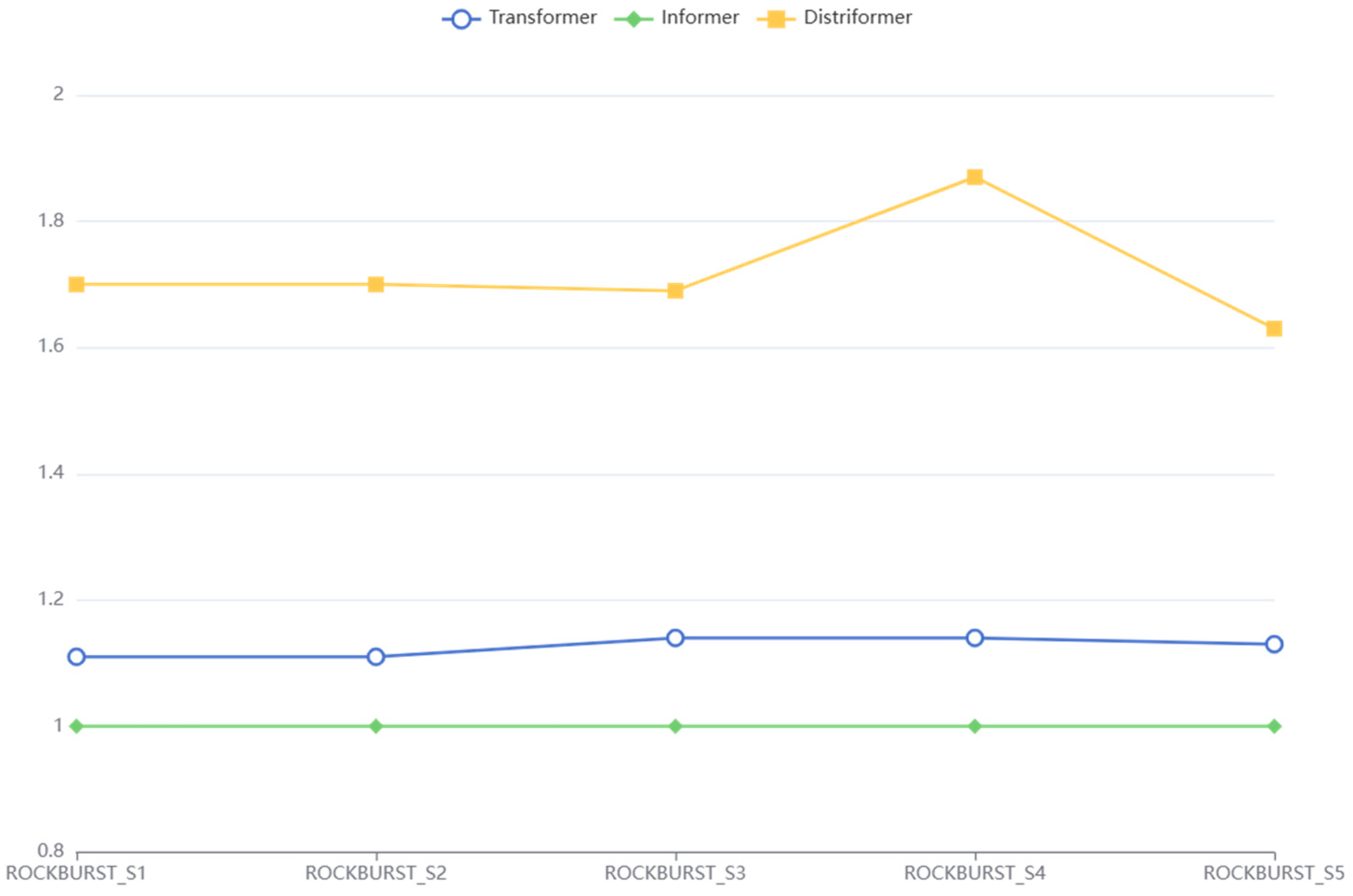The height and width of the screenshot is (896, 1353).
Task: Click the green Informer legend diamond icon
Action: click(633, 19)
